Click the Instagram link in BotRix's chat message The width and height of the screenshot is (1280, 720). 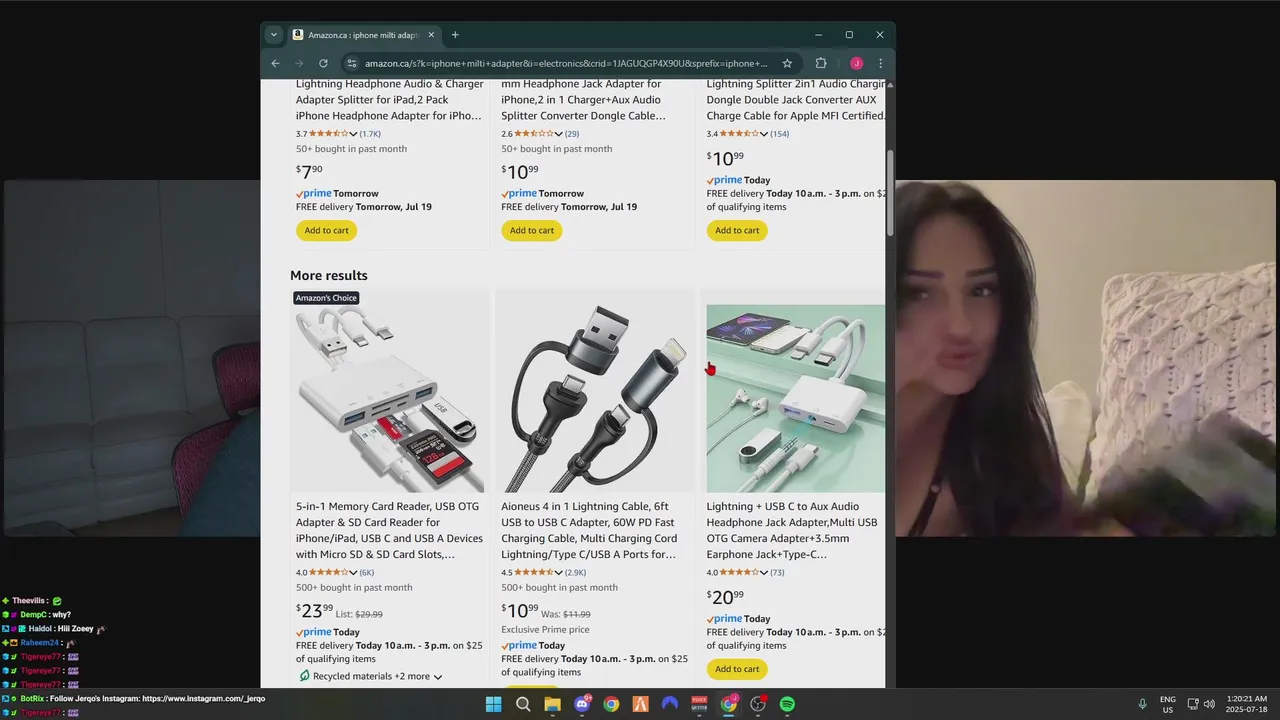[x=203, y=699]
